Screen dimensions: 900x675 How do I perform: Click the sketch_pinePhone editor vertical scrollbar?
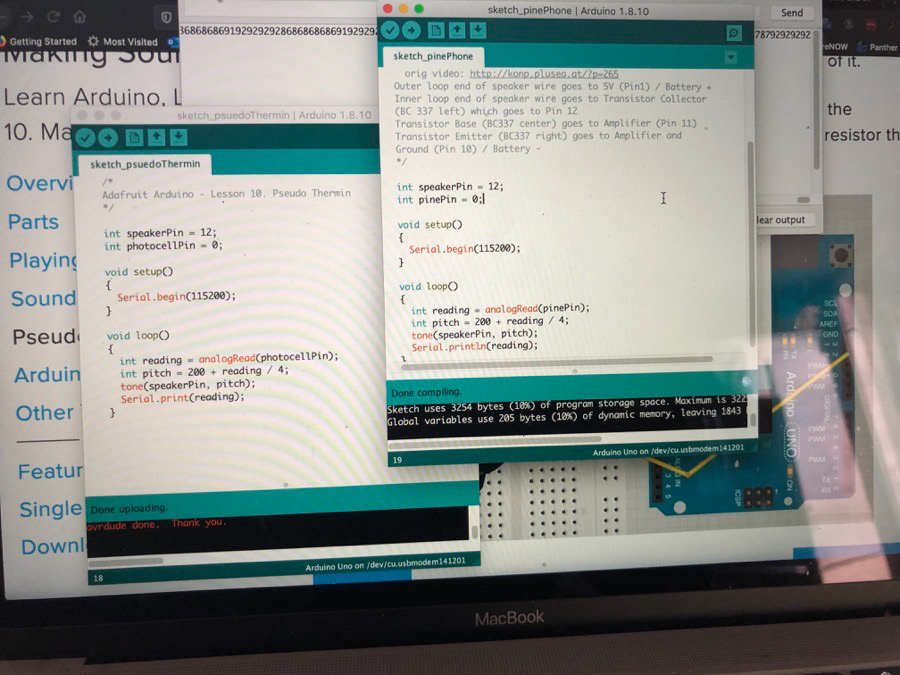click(x=750, y=244)
